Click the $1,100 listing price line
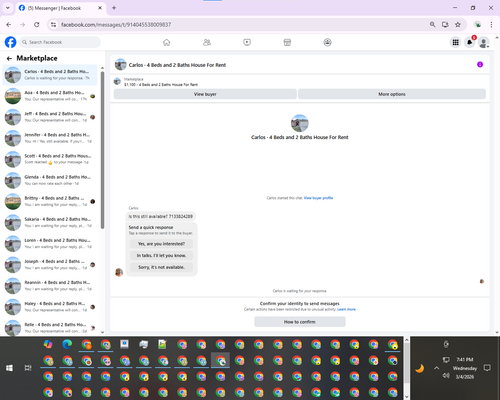This screenshot has width=500, height=400. (161, 85)
